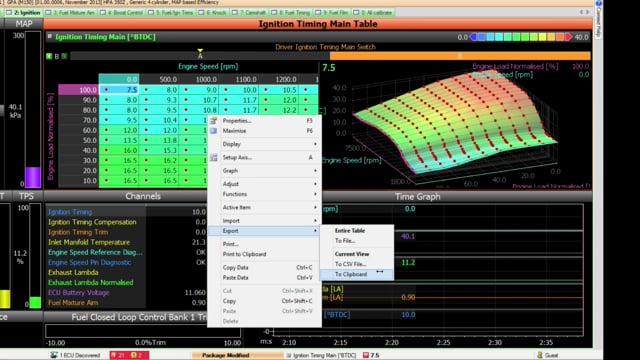The image size is (640, 360).
Task: Select Exhaust Lambda Normalised channel
Action: click(127, 282)
